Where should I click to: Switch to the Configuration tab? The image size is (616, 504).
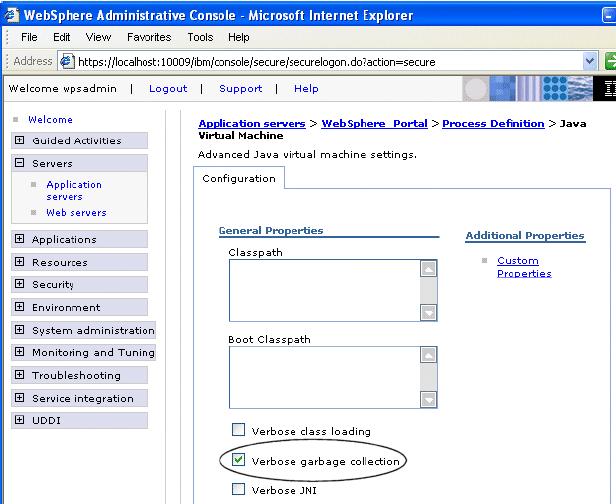(x=239, y=179)
